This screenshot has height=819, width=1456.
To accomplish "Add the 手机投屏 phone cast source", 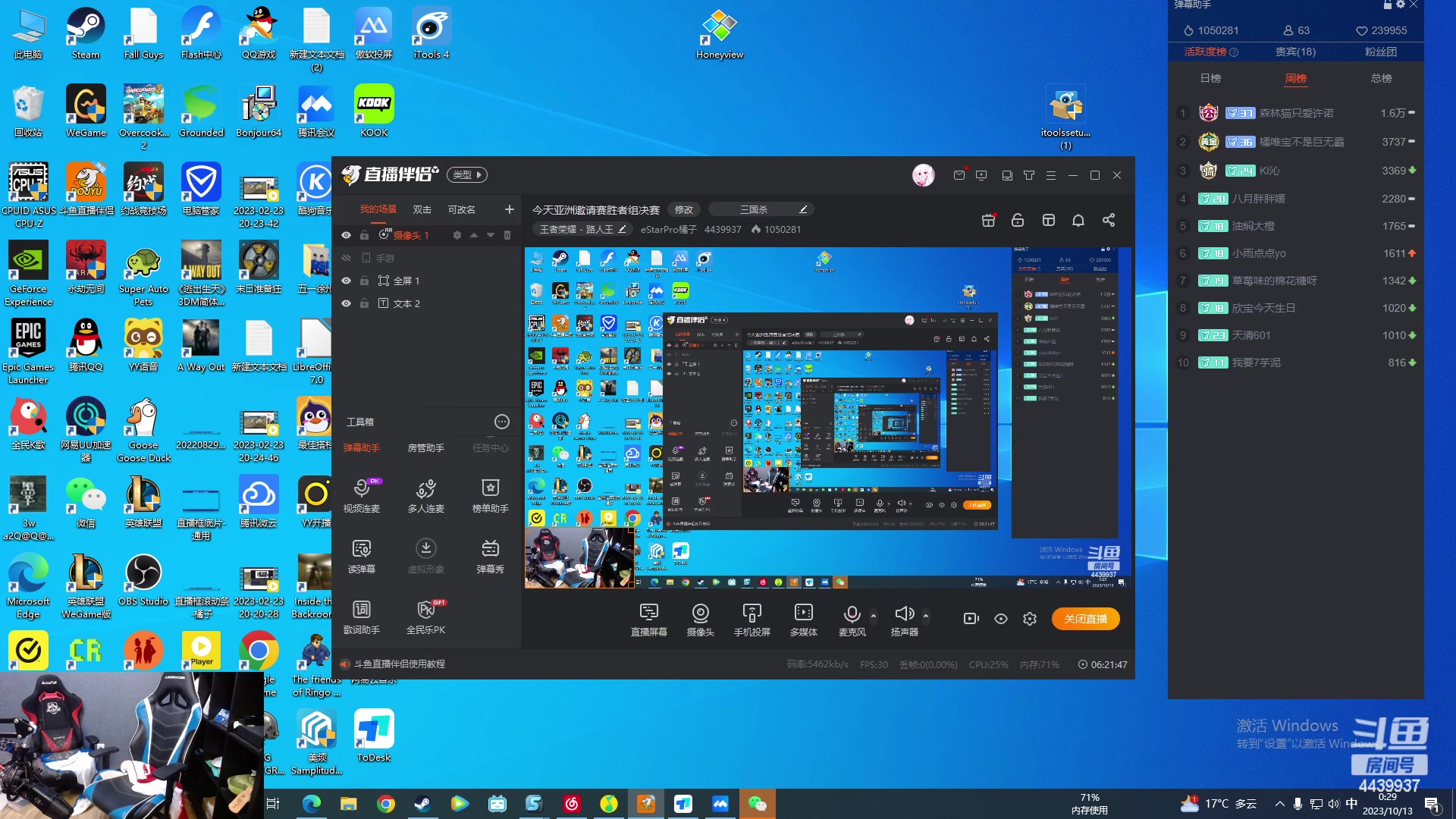I will pos(752,619).
